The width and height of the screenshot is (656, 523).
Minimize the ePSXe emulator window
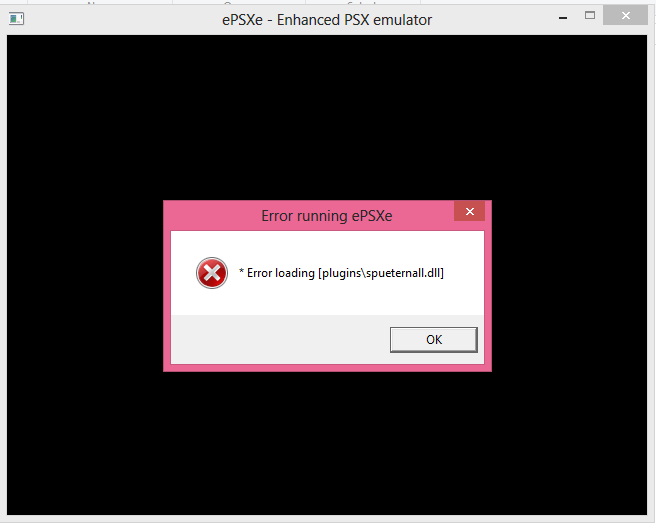click(563, 18)
